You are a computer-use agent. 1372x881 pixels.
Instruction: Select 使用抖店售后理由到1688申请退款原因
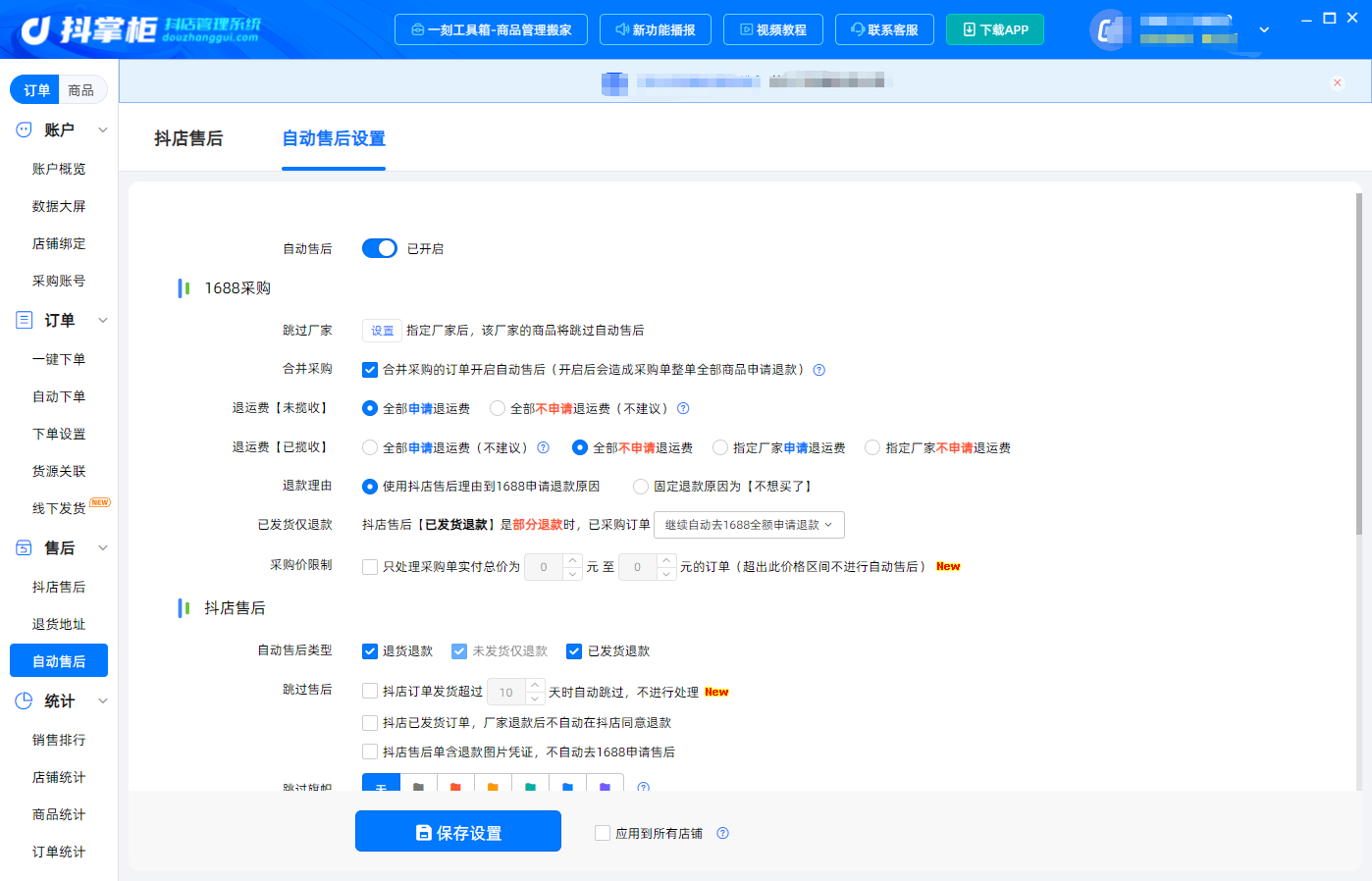[370, 486]
